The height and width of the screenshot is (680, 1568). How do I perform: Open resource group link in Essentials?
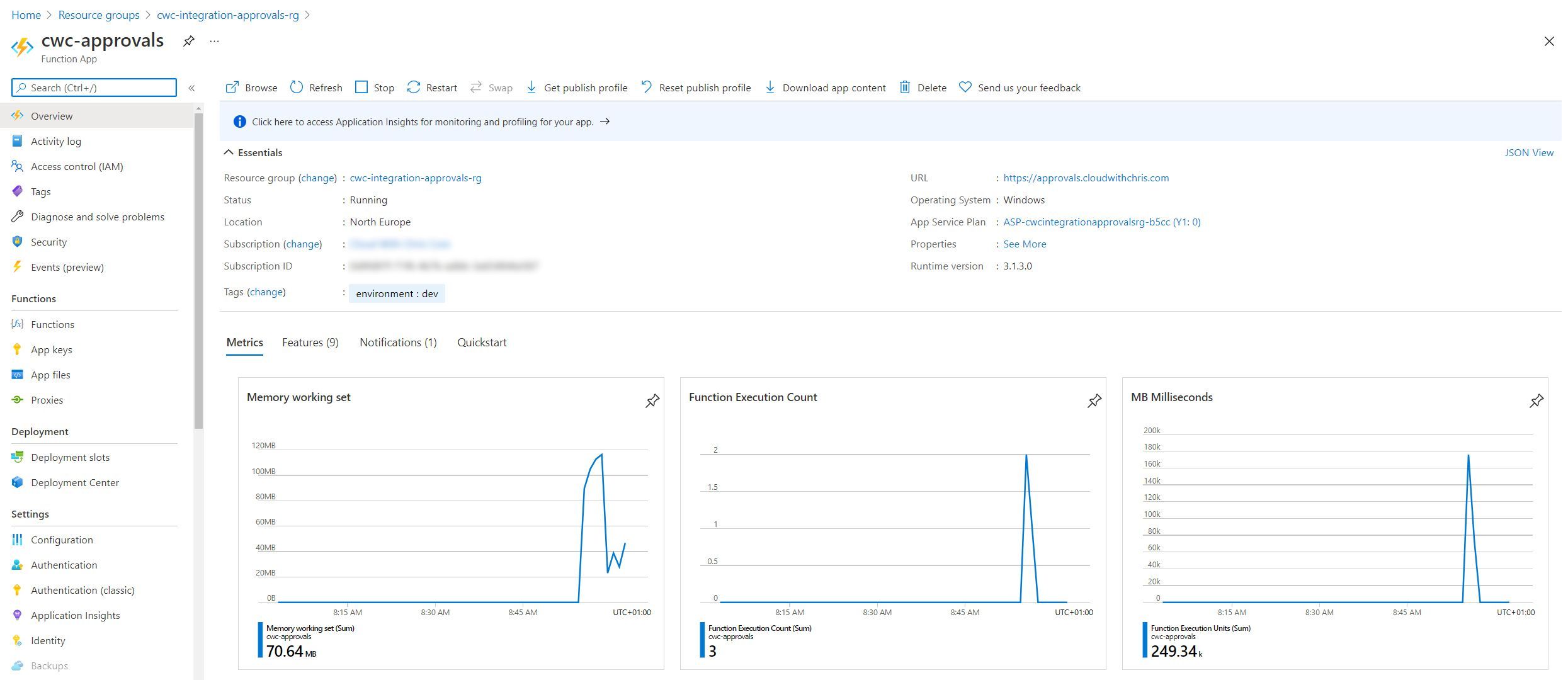[x=416, y=178]
